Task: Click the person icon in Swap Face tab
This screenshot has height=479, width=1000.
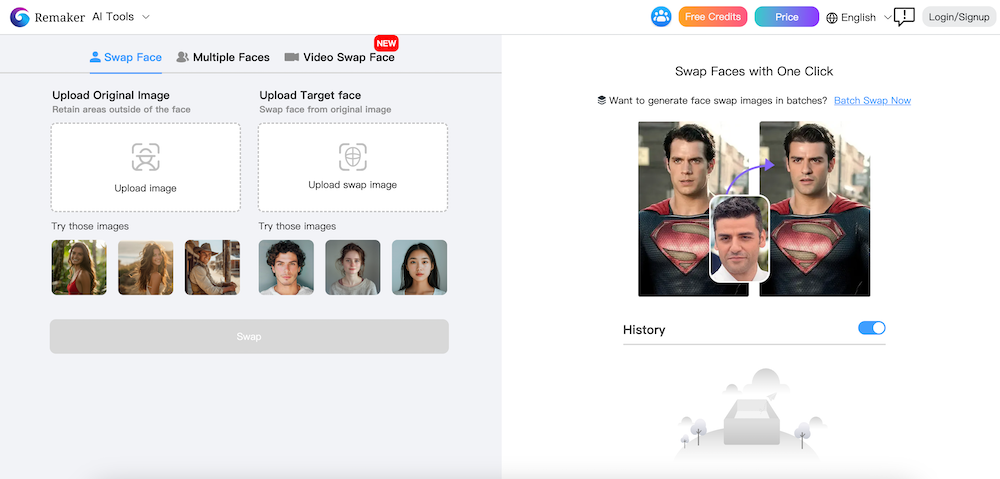Action: (x=95, y=57)
